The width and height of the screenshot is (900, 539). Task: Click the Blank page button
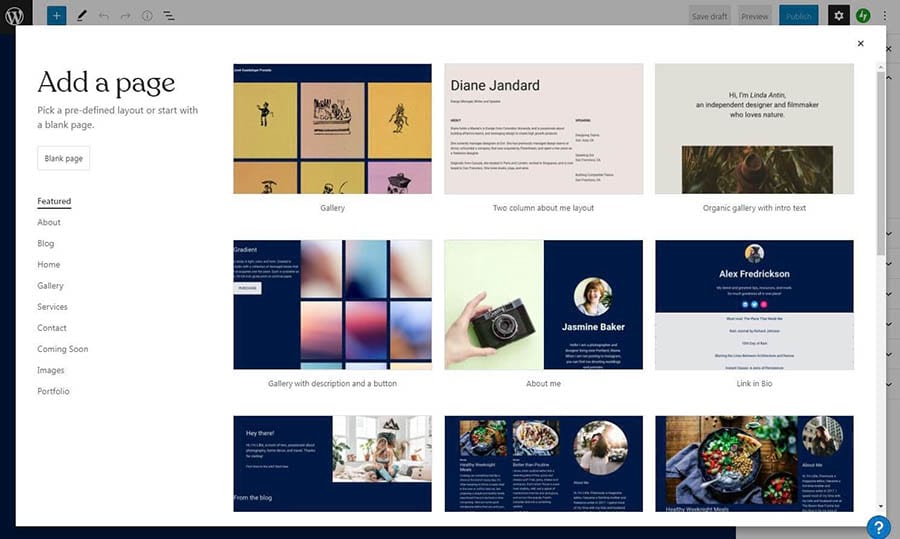point(64,159)
